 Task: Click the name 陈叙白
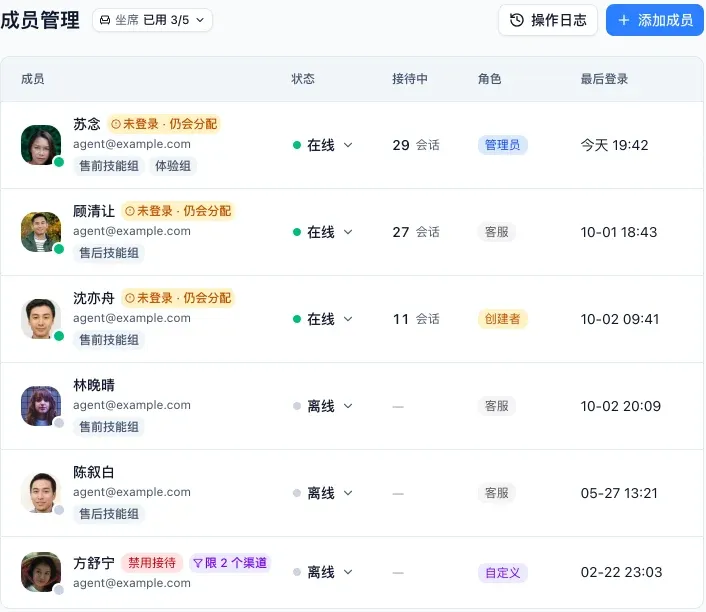click(x=94, y=472)
